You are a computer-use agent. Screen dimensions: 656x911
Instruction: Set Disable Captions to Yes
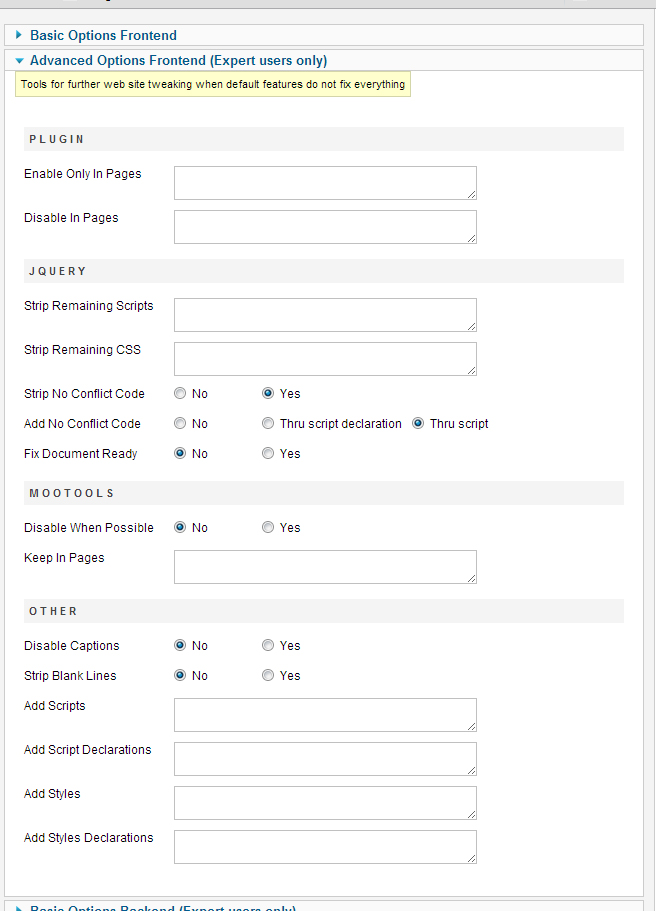[x=268, y=646]
